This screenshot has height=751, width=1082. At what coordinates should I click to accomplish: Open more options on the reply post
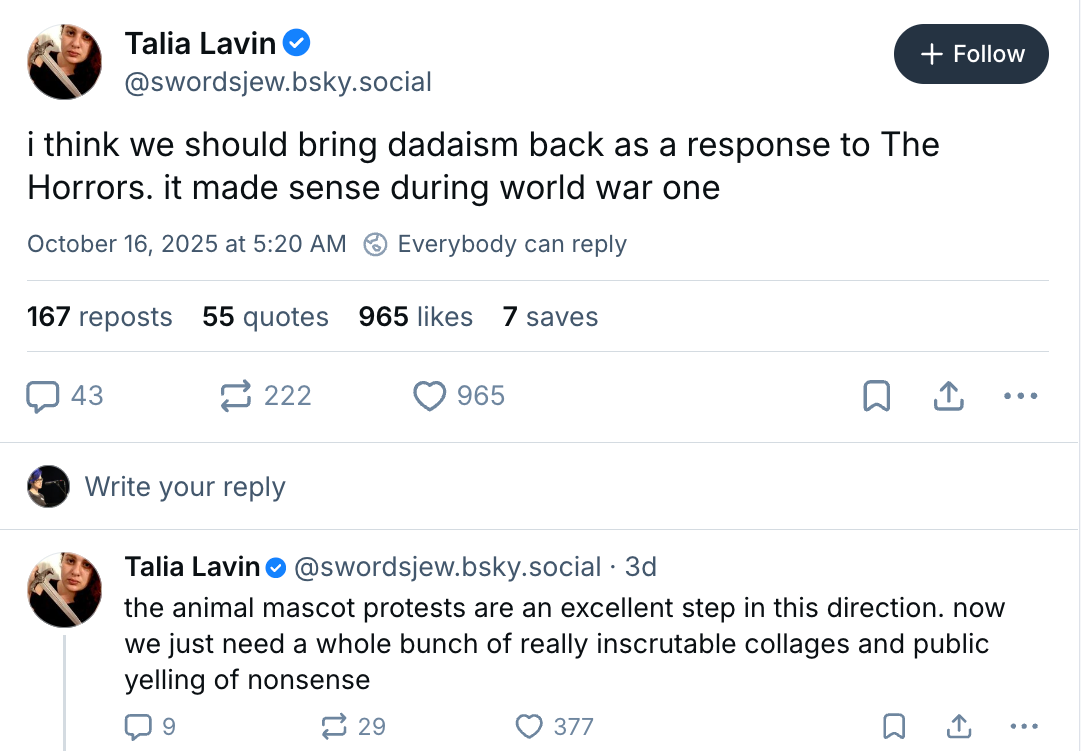(1024, 726)
